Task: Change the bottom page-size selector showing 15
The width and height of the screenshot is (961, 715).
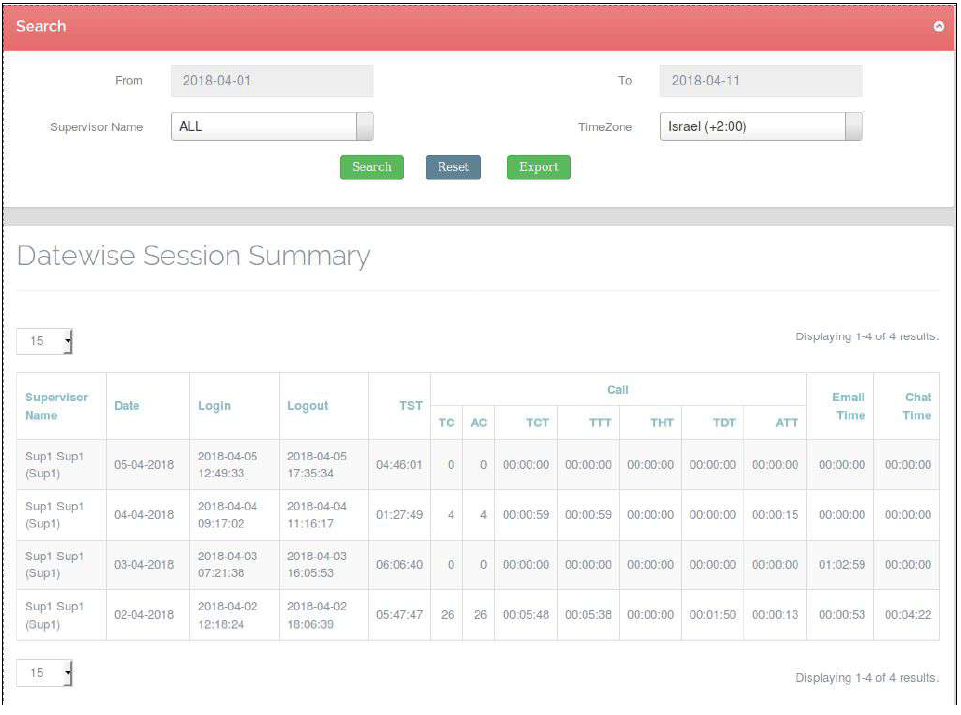Action: click(45, 673)
